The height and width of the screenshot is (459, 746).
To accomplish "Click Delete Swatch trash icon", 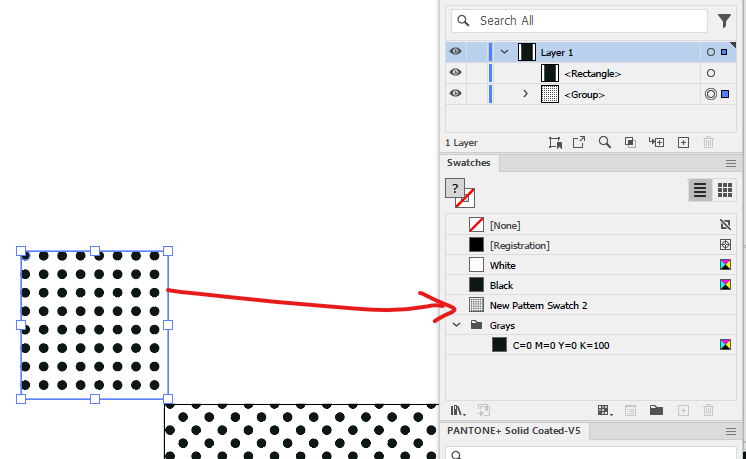I will point(708,410).
